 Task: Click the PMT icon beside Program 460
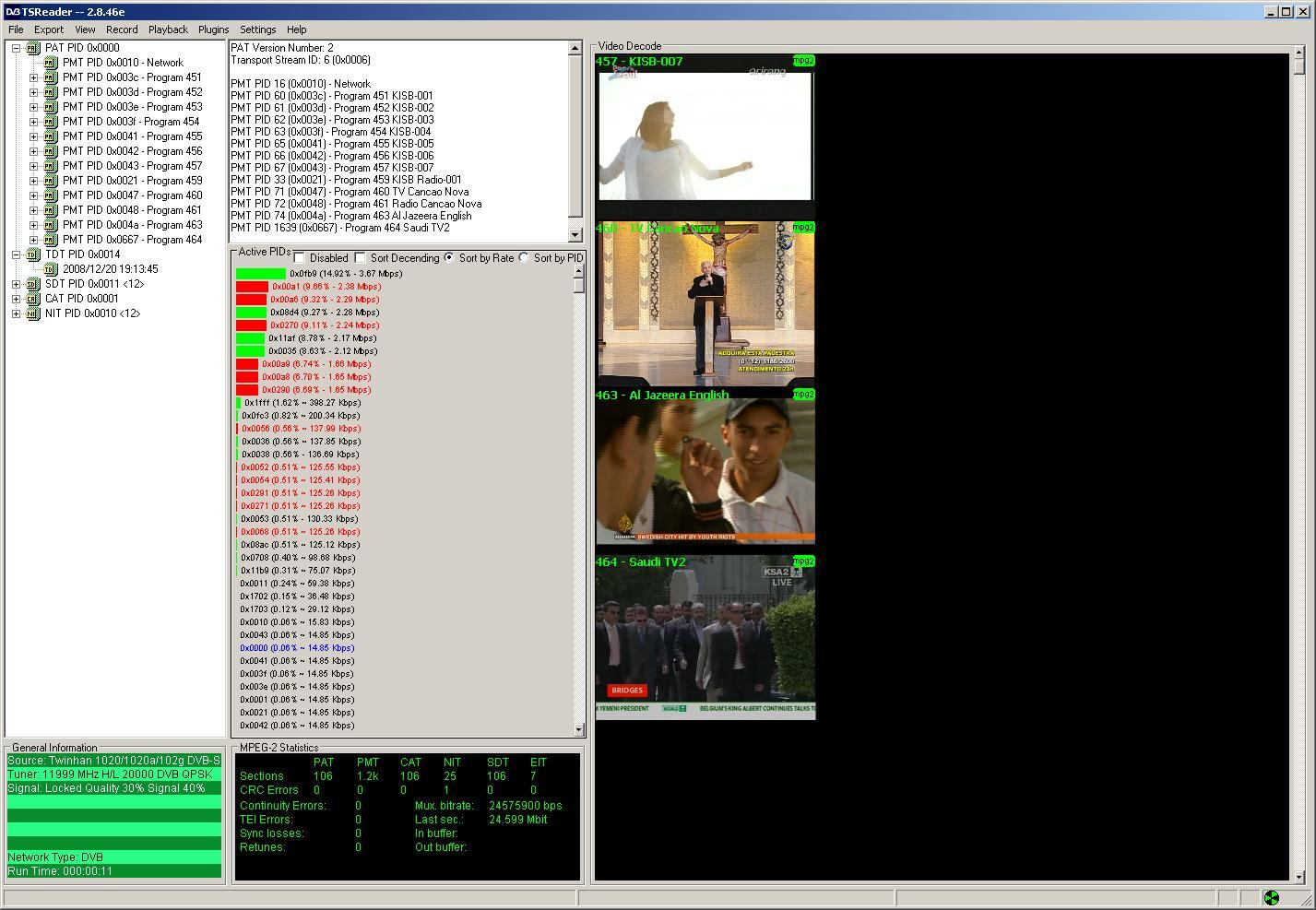pyautogui.click(x=51, y=195)
